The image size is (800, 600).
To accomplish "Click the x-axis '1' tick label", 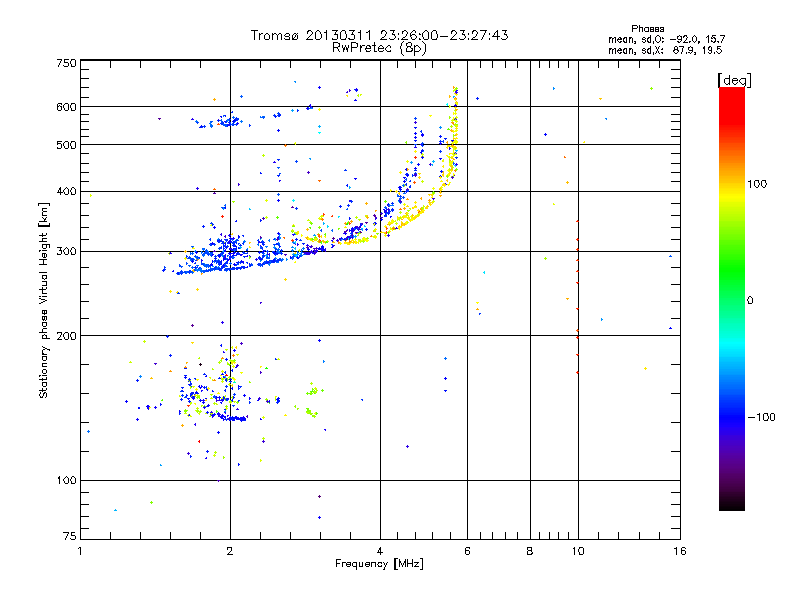I will 80,551.
